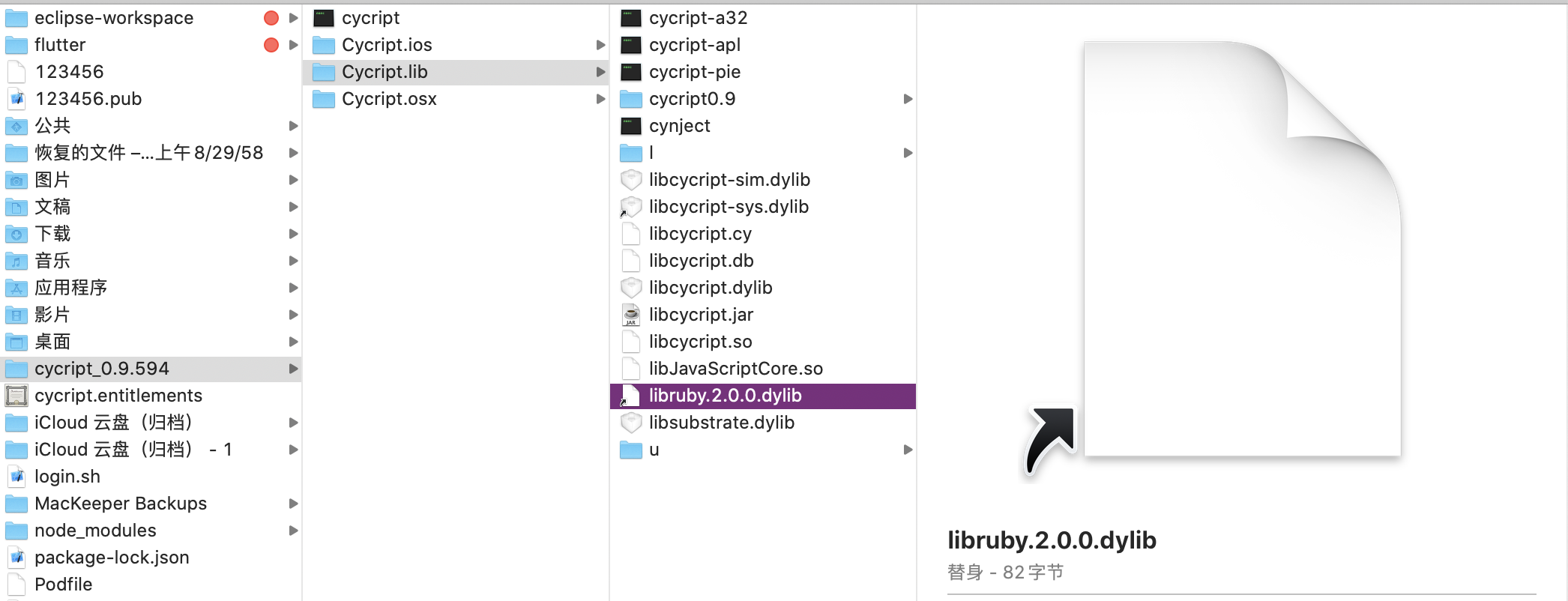The image size is (1568, 601).
Task: Open the 恢复的文件 recovered files folder
Action: 151,153
